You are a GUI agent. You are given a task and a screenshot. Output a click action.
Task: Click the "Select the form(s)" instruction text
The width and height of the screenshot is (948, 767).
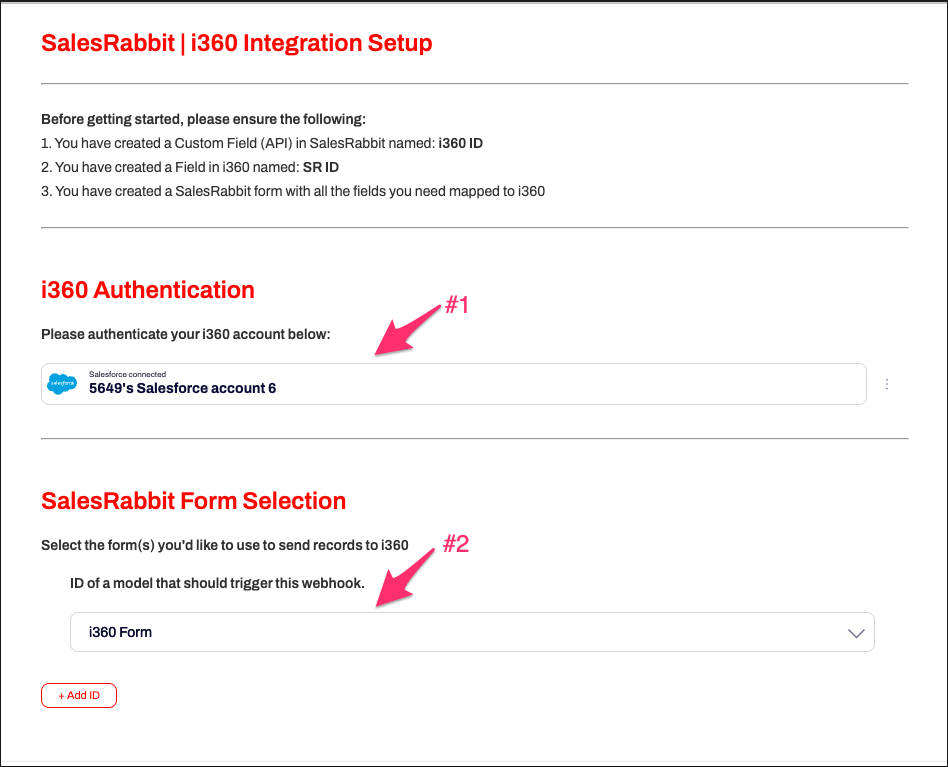tap(224, 545)
